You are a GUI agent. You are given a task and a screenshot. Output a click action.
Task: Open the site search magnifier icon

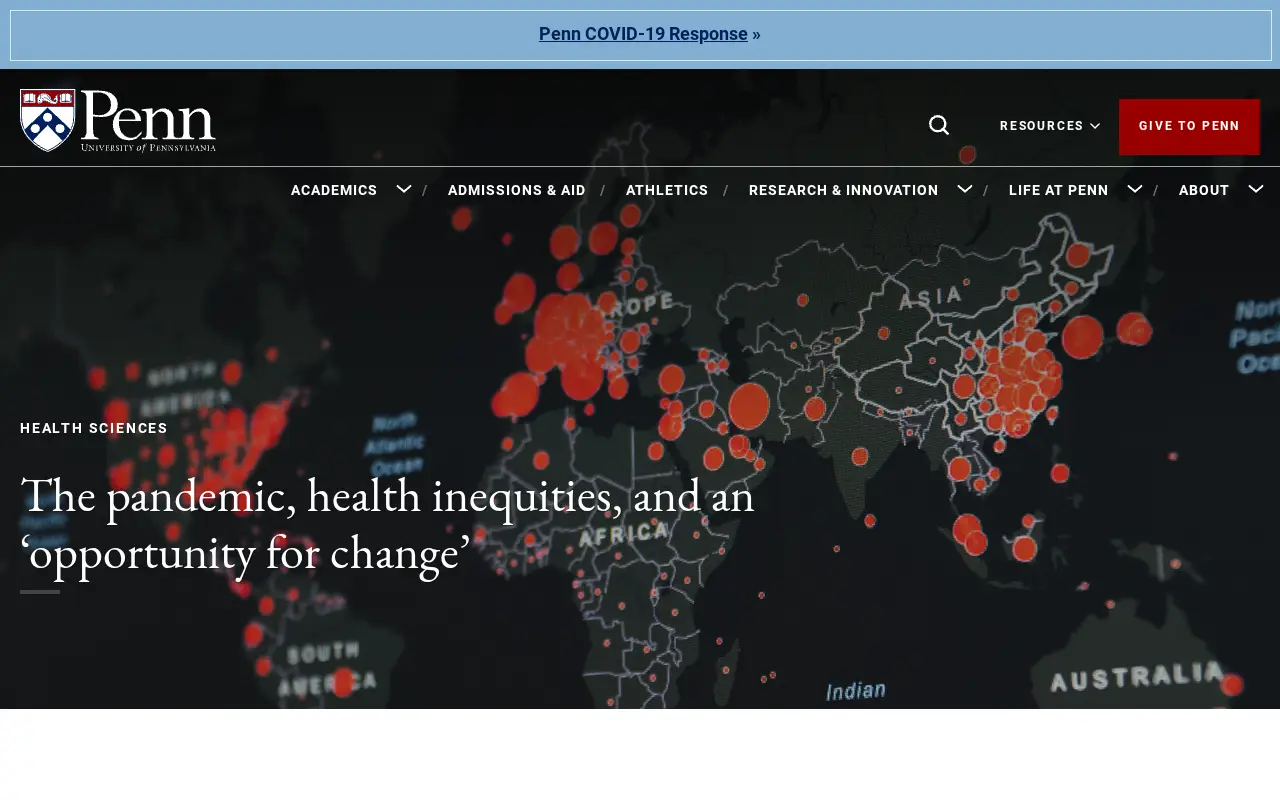(x=939, y=125)
